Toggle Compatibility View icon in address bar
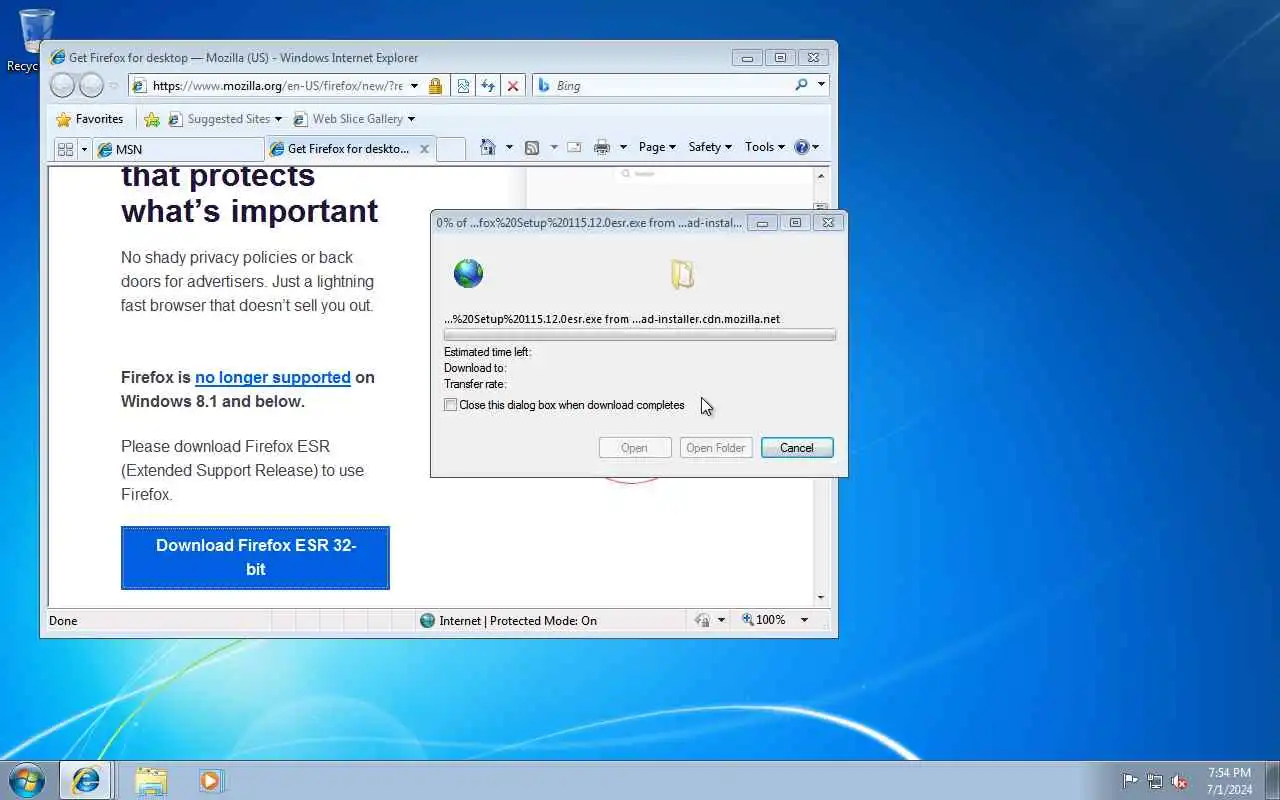Viewport: 1280px width, 800px height. pos(463,86)
